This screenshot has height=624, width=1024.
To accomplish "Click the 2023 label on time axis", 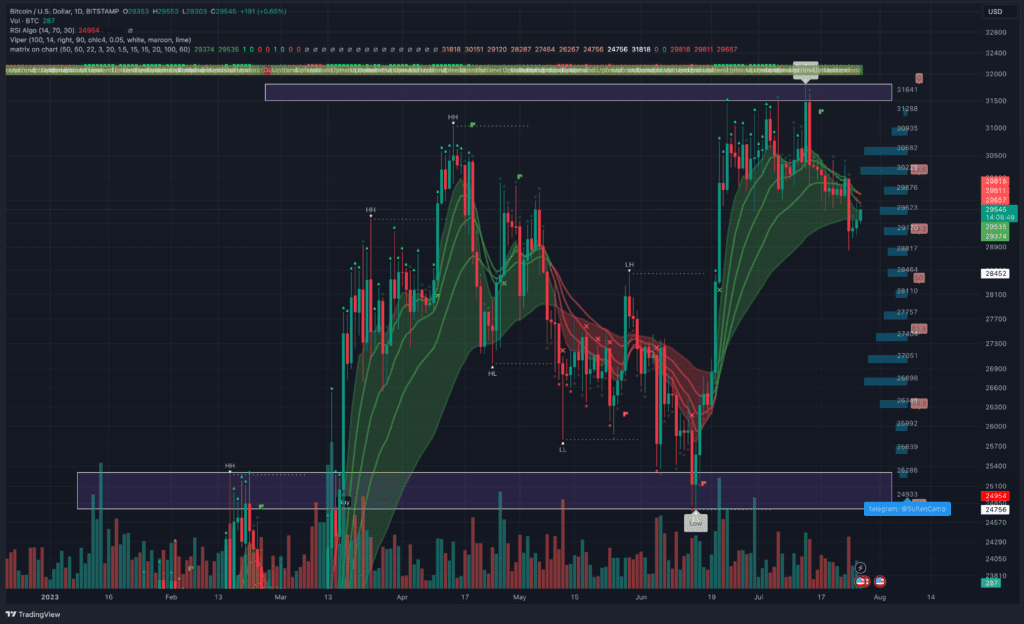I will point(50,597).
